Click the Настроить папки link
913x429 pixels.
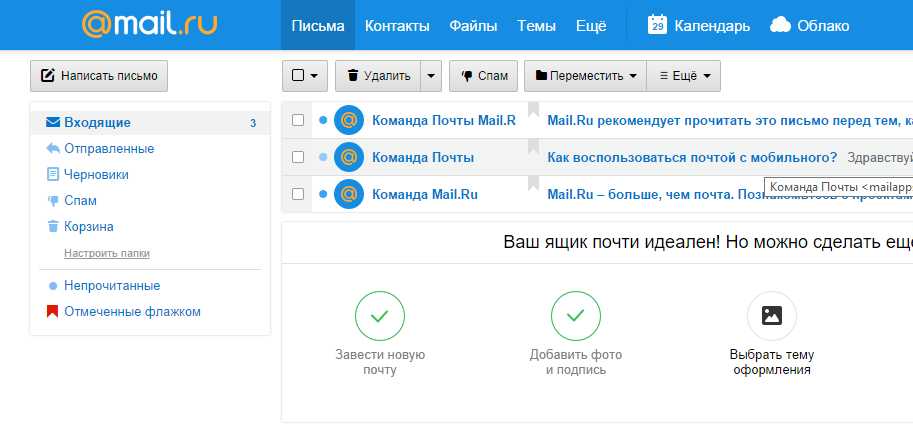[x=107, y=253]
